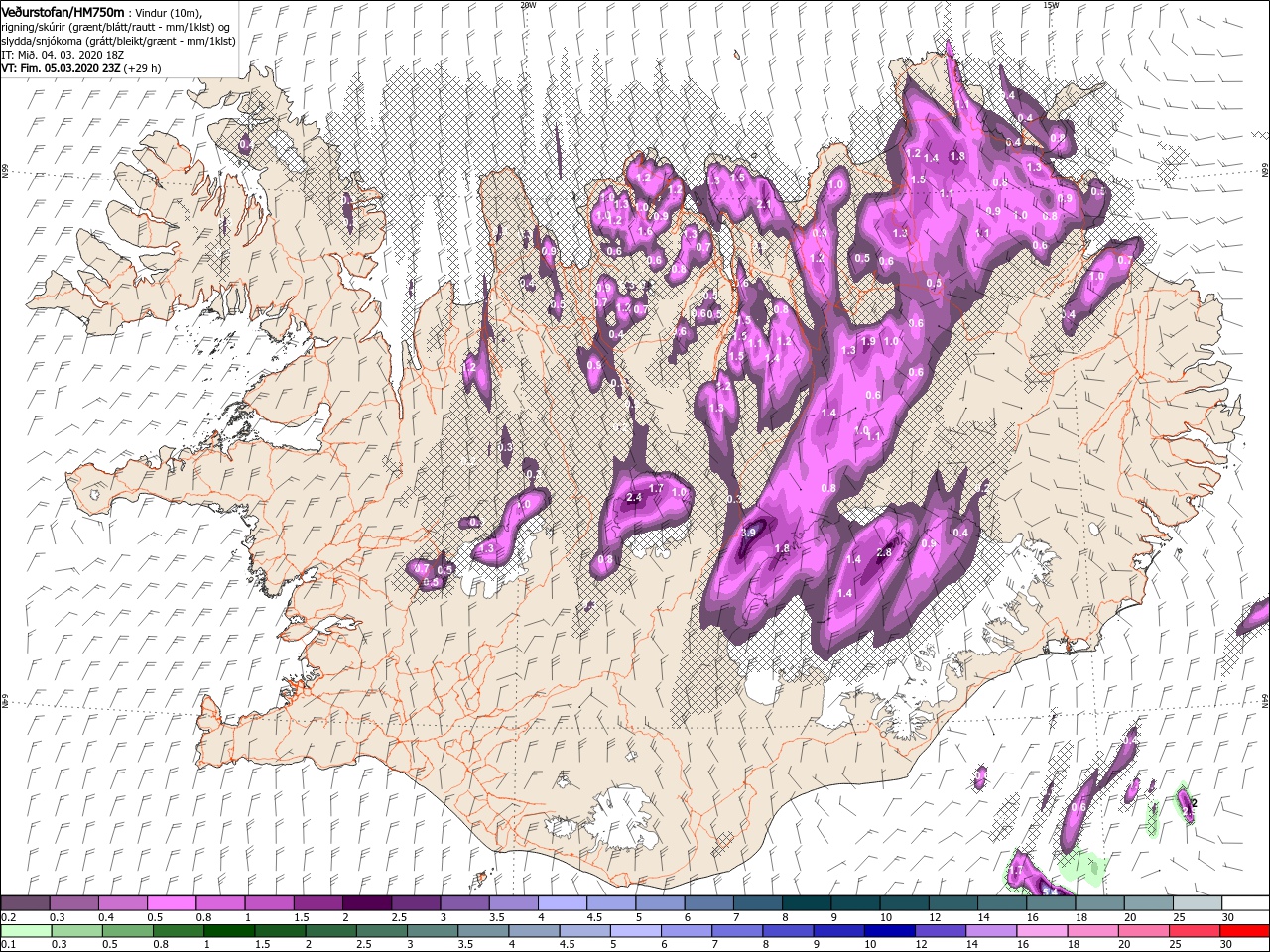Image resolution: width=1270 pixels, height=952 pixels.
Task: Select darkest purple 2 swatch in top legend
Action: 366,903
